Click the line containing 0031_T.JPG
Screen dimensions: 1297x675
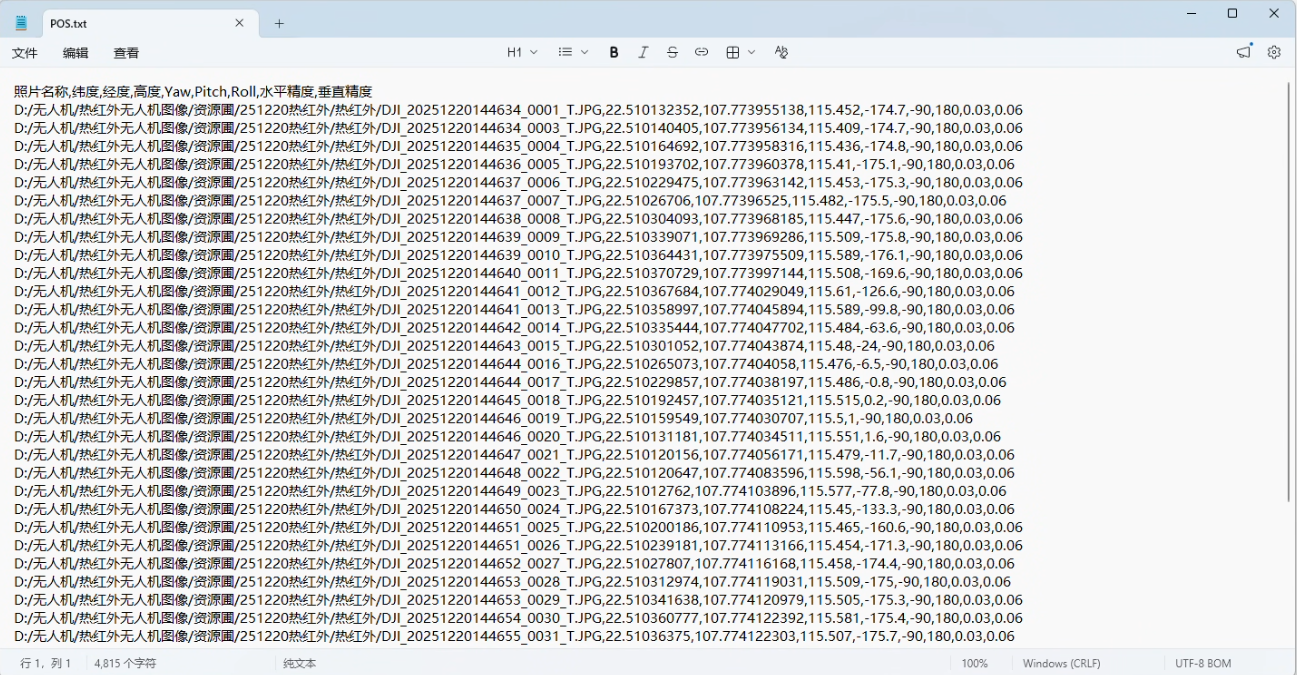point(514,636)
